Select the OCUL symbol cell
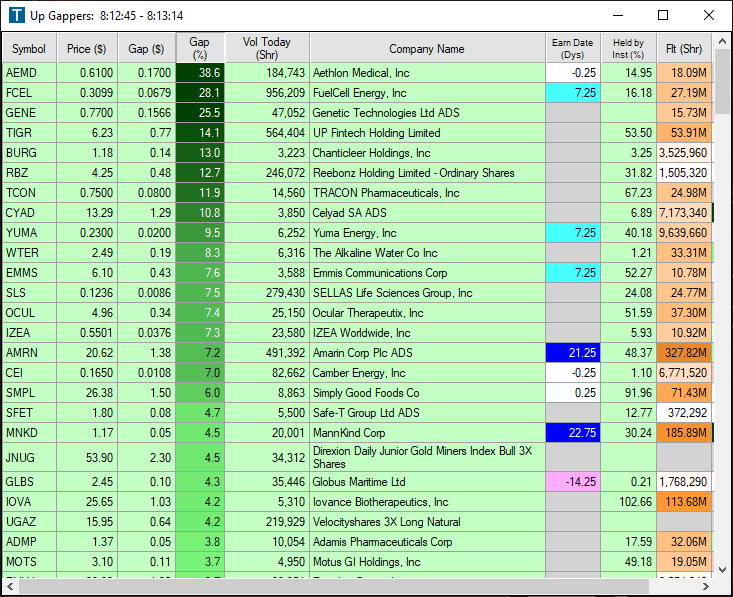The width and height of the screenshot is (733, 597). pos(29,313)
